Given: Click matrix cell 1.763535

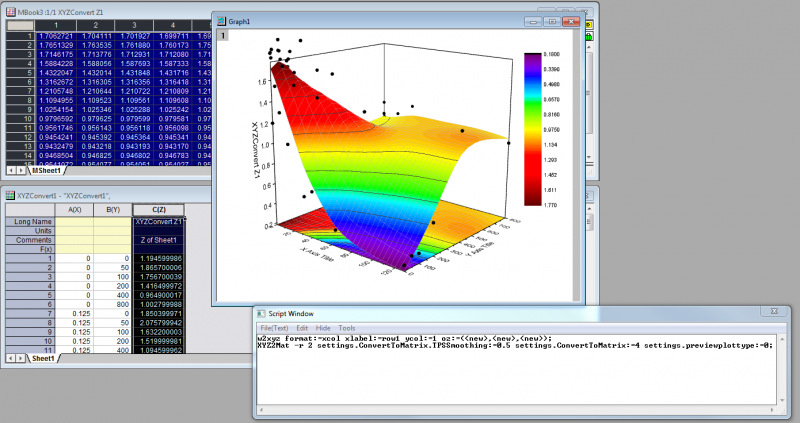Looking at the screenshot, I should [x=95, y=45].
